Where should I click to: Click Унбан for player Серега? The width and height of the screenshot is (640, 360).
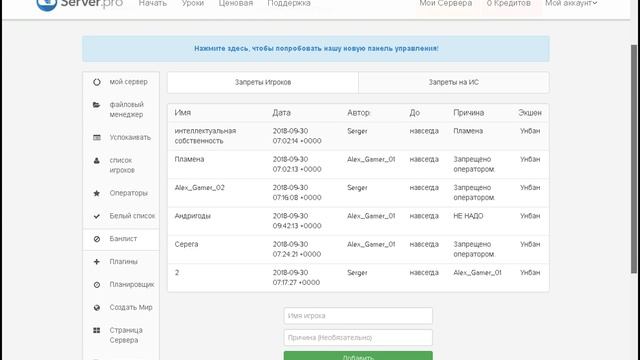point(530,244)
